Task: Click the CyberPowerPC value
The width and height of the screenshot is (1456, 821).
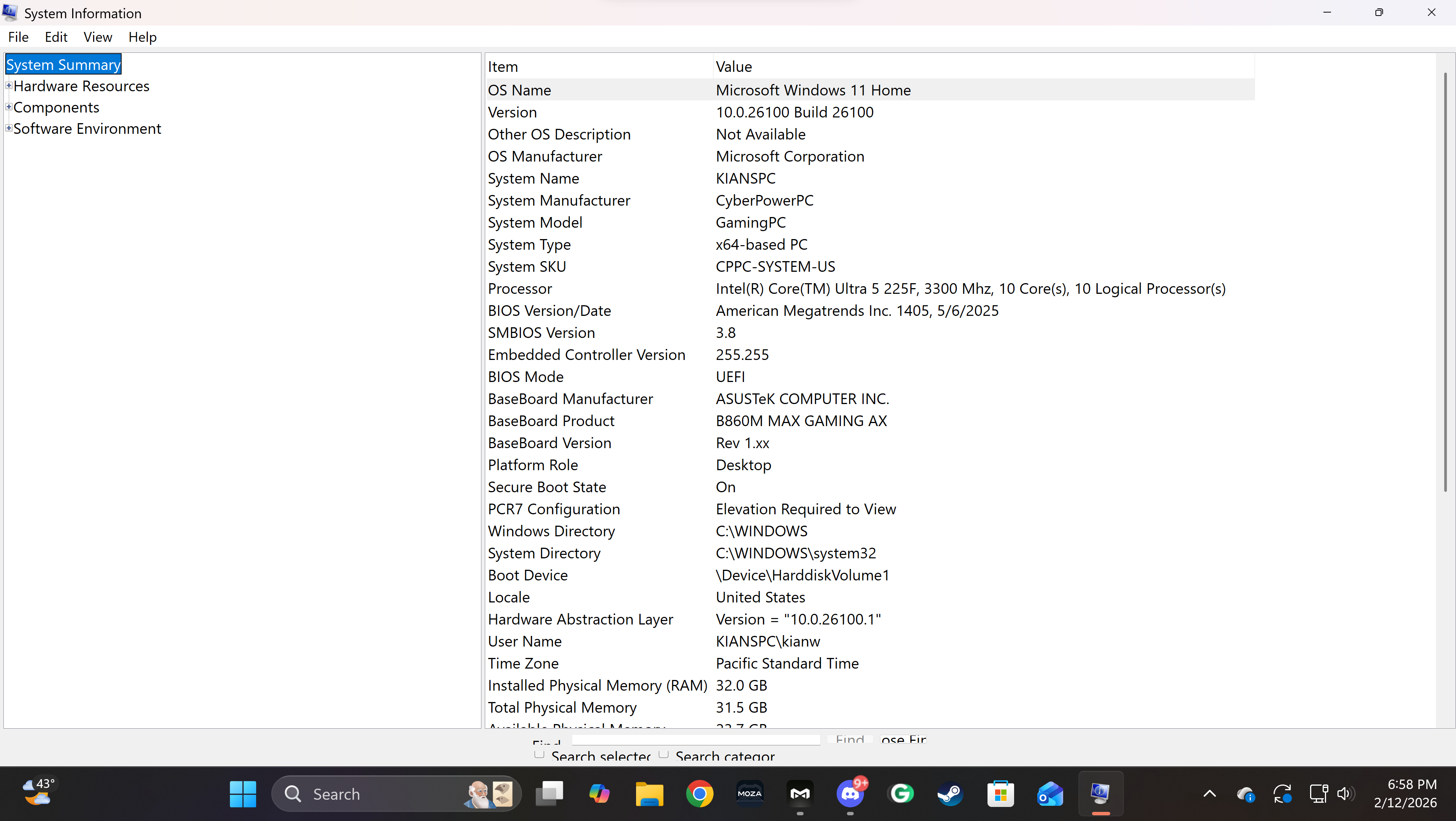Action: tap(765, 200)
